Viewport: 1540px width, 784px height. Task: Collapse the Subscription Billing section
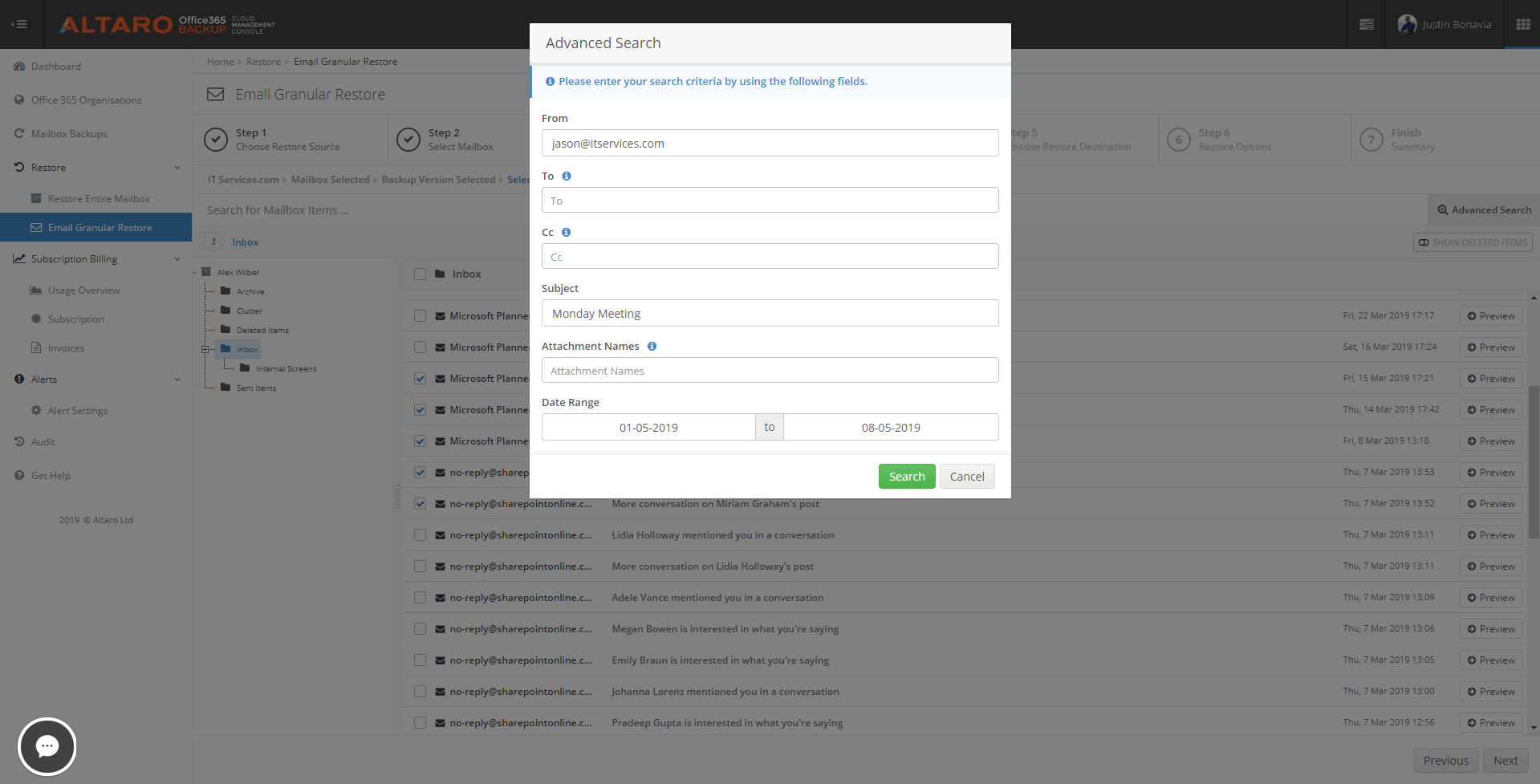pyautogui.click(x=177, y=258)
